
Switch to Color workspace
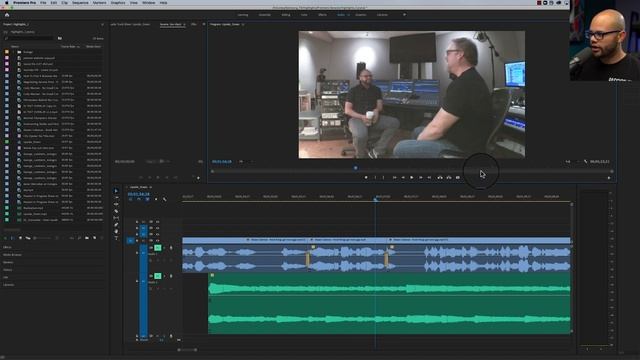point(304,15)
